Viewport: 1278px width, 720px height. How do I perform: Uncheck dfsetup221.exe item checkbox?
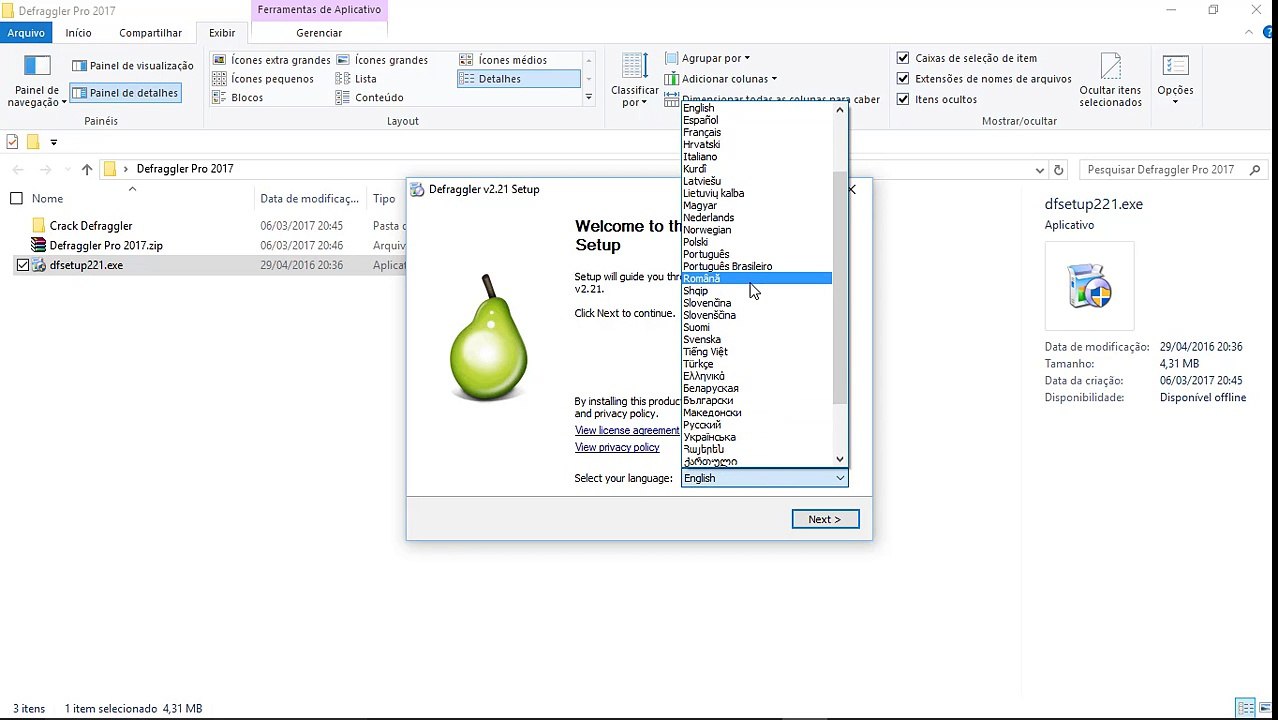point(23,265)
